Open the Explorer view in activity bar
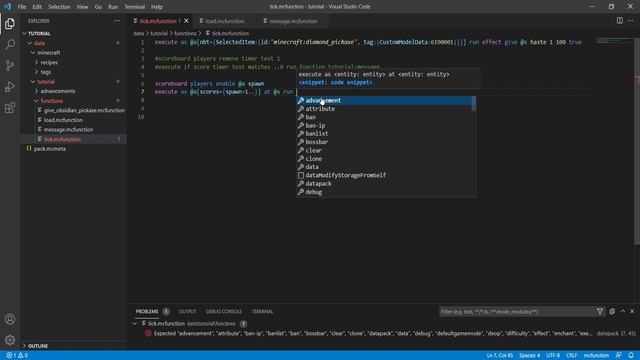This screenshot has height=360, width=640. click(10, 24)
